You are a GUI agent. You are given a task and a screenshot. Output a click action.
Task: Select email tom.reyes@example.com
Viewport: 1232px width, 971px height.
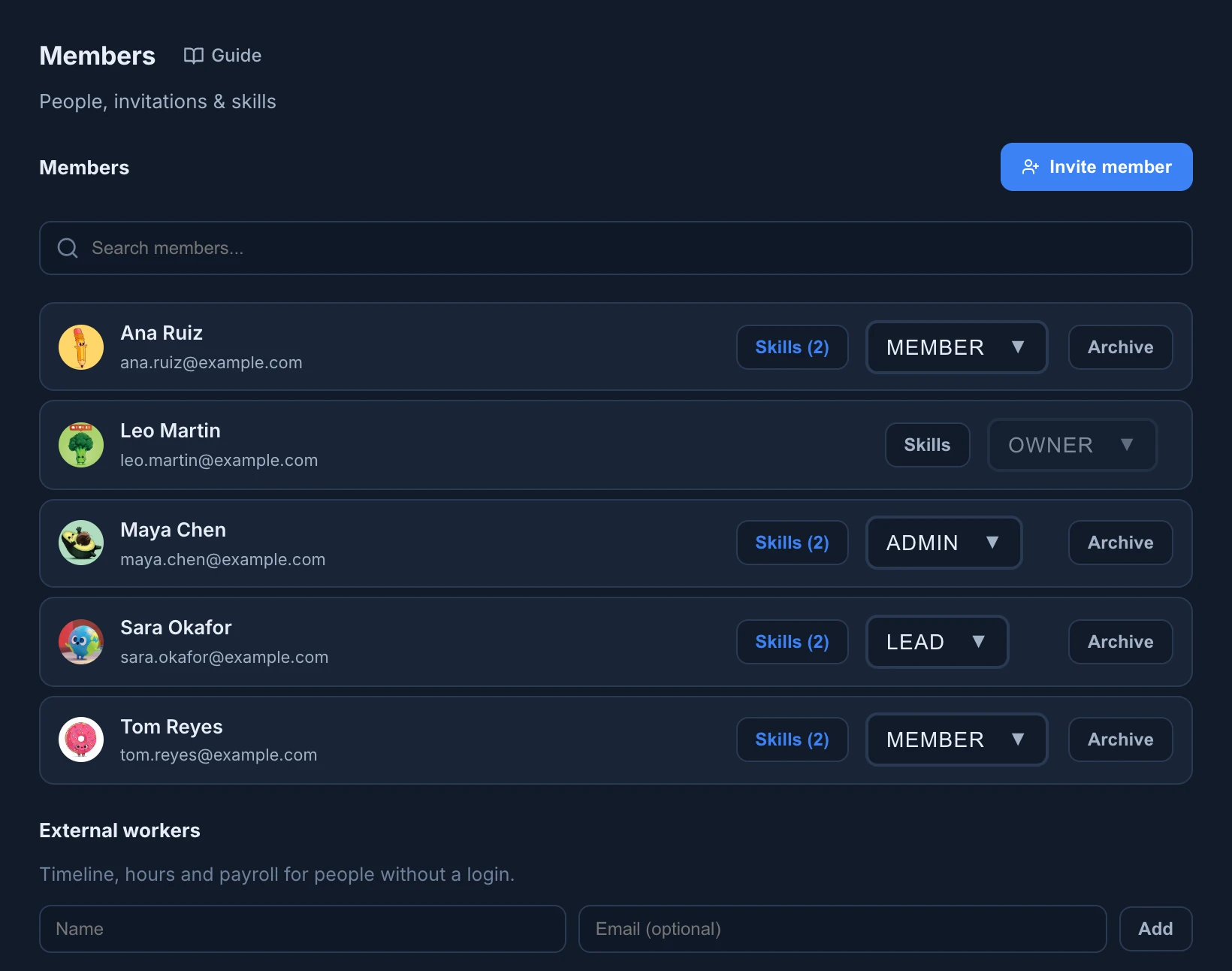(219, 755)
